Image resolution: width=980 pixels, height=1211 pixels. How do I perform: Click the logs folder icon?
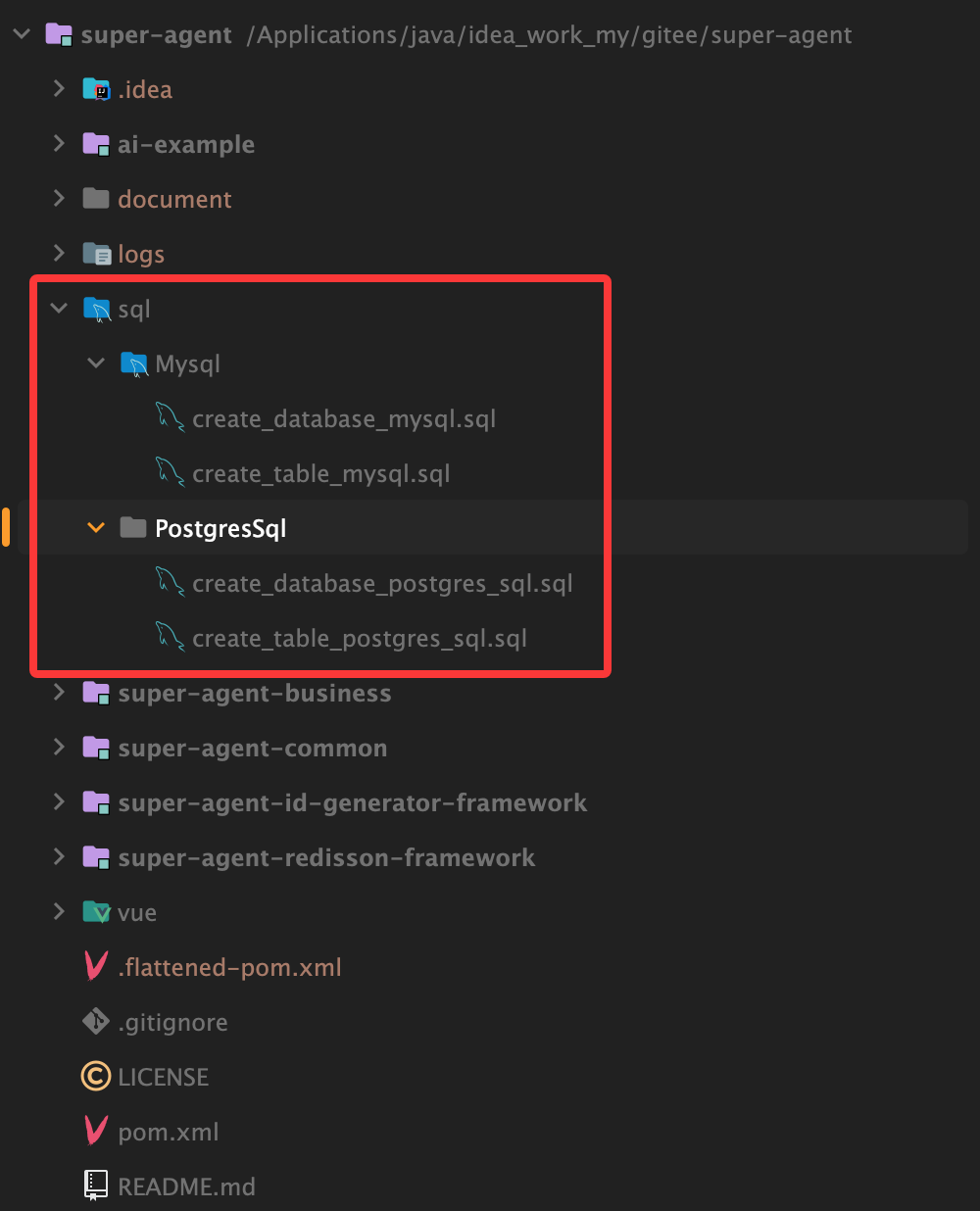[x=96, y=255]
